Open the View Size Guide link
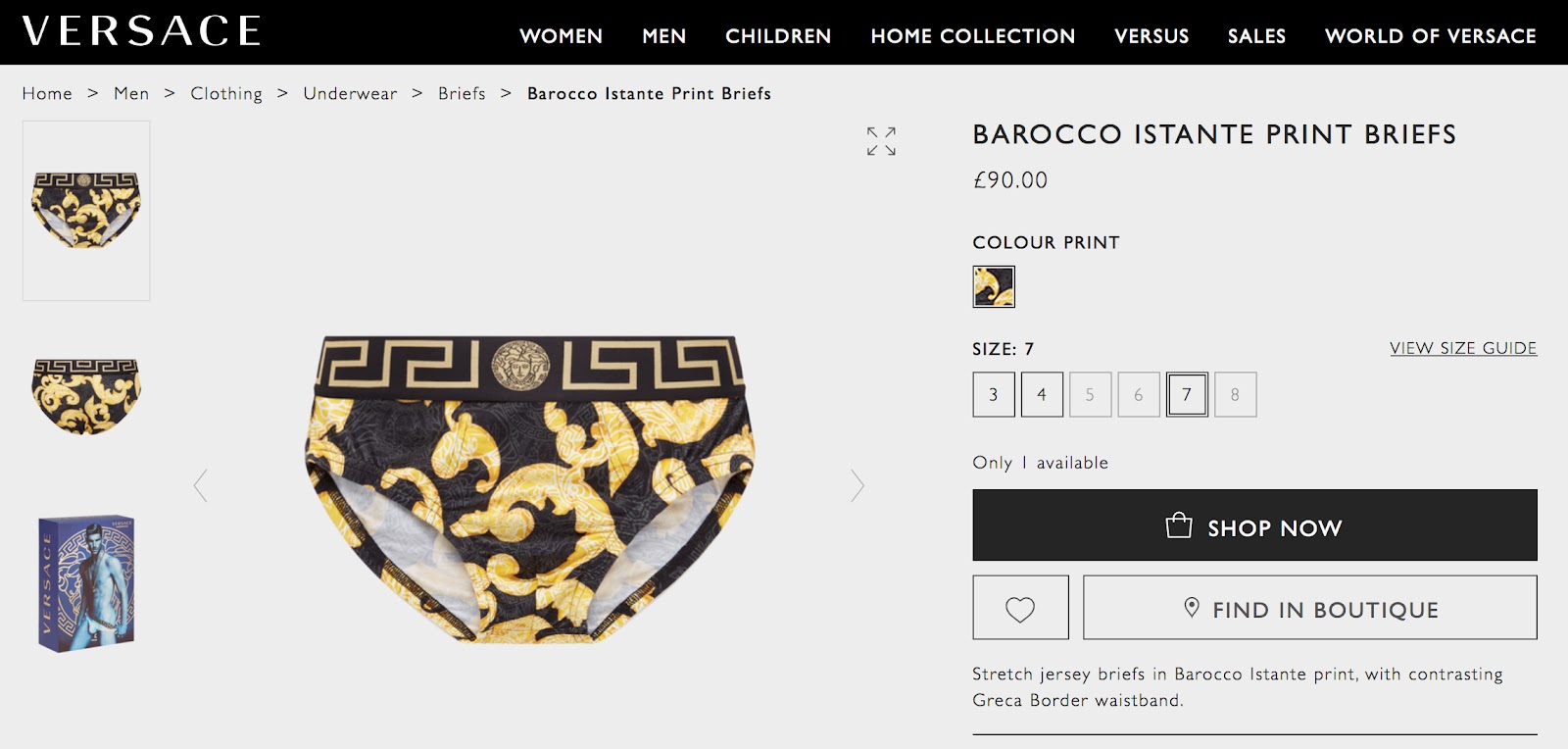The height and width of the screenshot is (749, 1568). (x=1462, y=348)
